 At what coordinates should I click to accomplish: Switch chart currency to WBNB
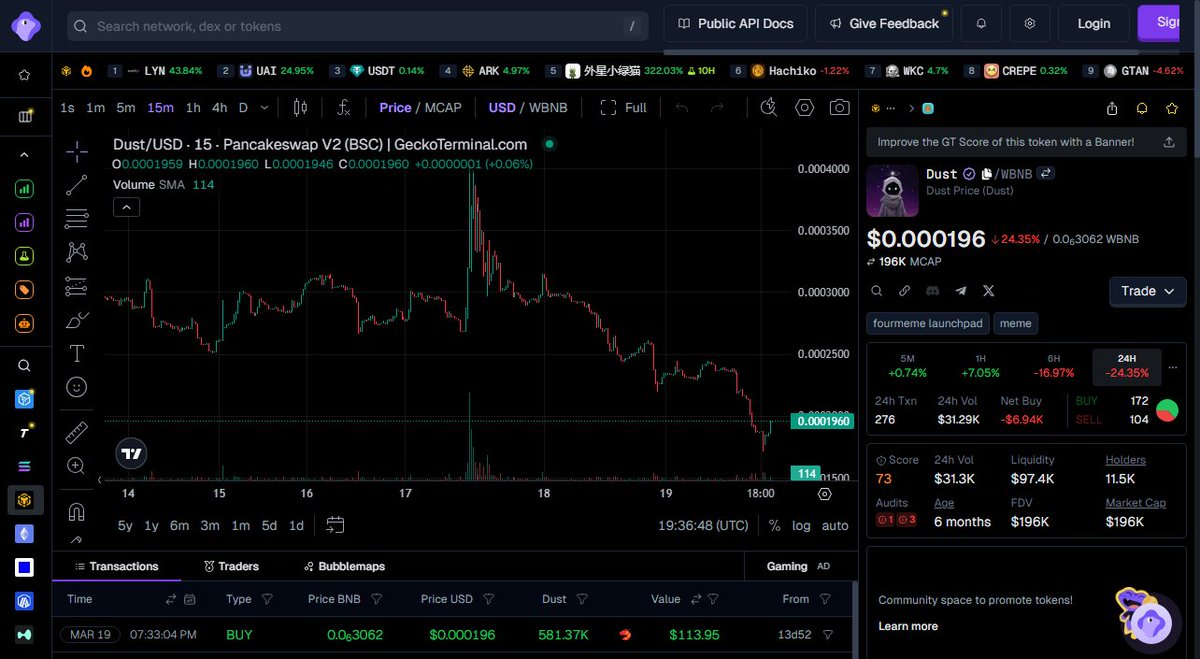548,107
